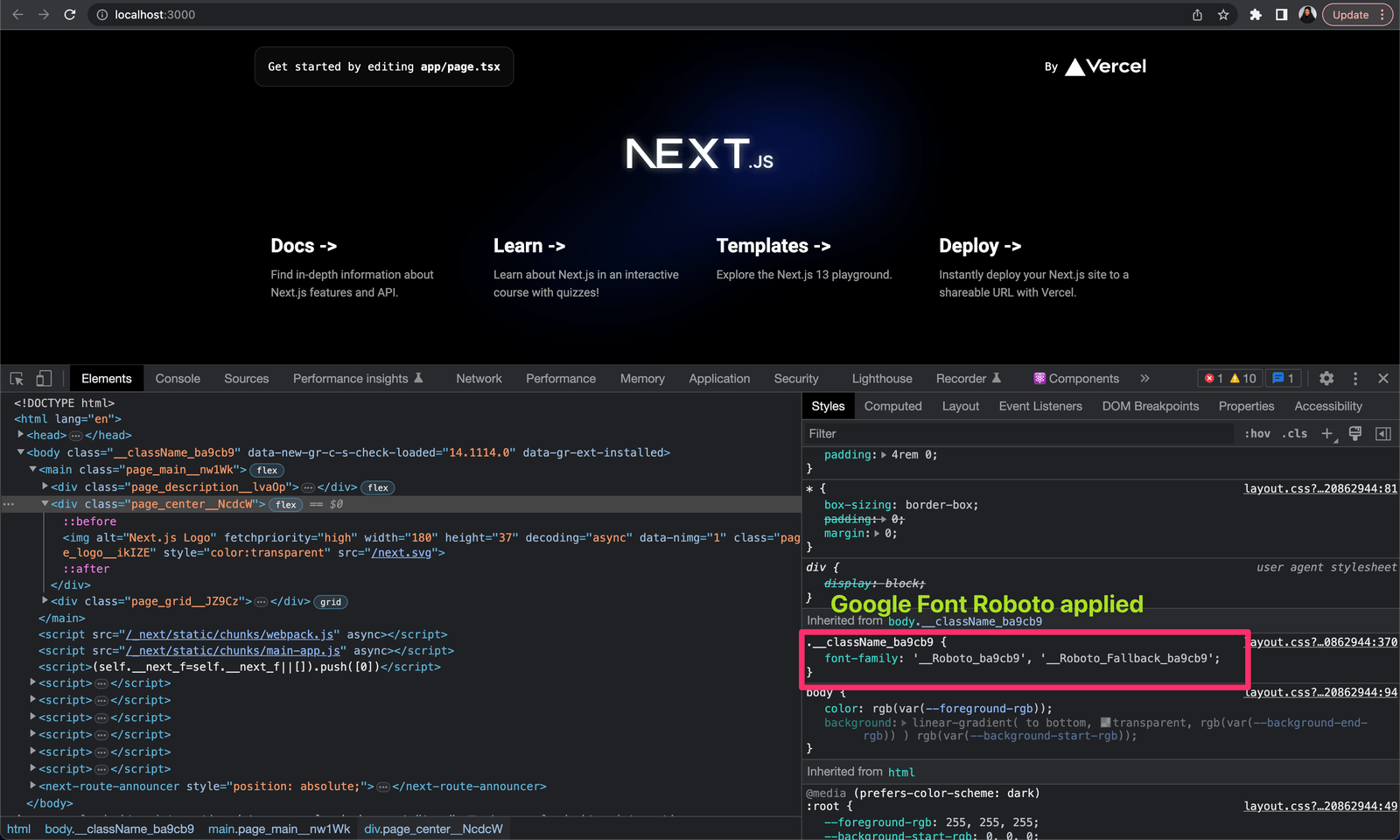Expand the div page_grid node
The image size is (1400, 840).
[x=45, y=601]
